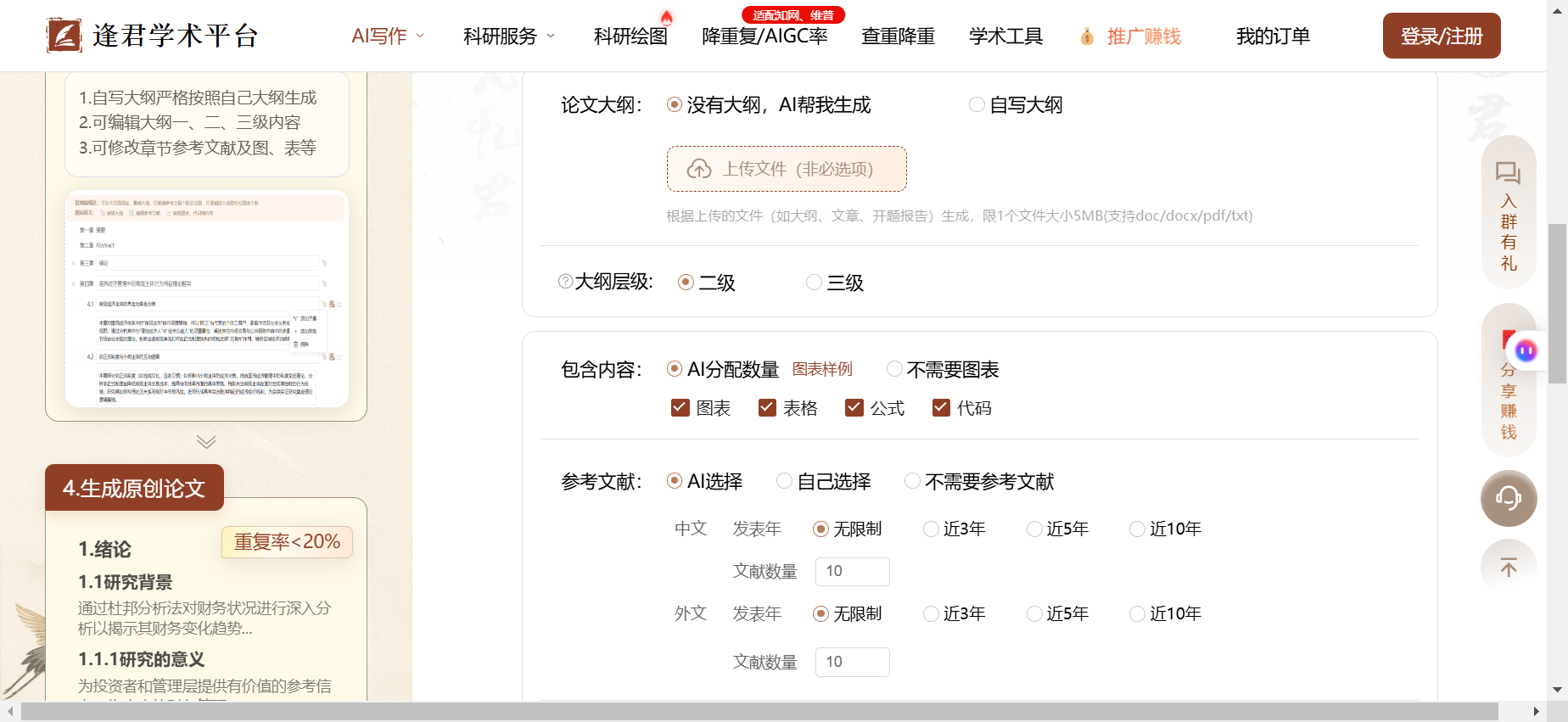Click the back-to-top arrow icon

coord(1509,567)
